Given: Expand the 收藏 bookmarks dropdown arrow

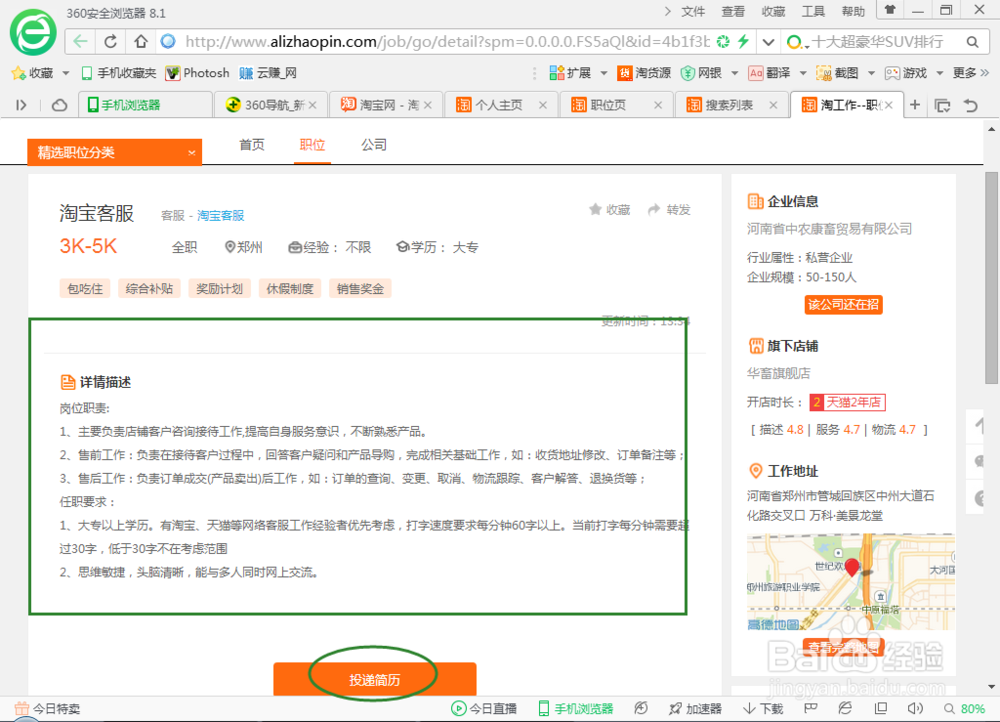Looking at the screenshot, I should point(66,73).
